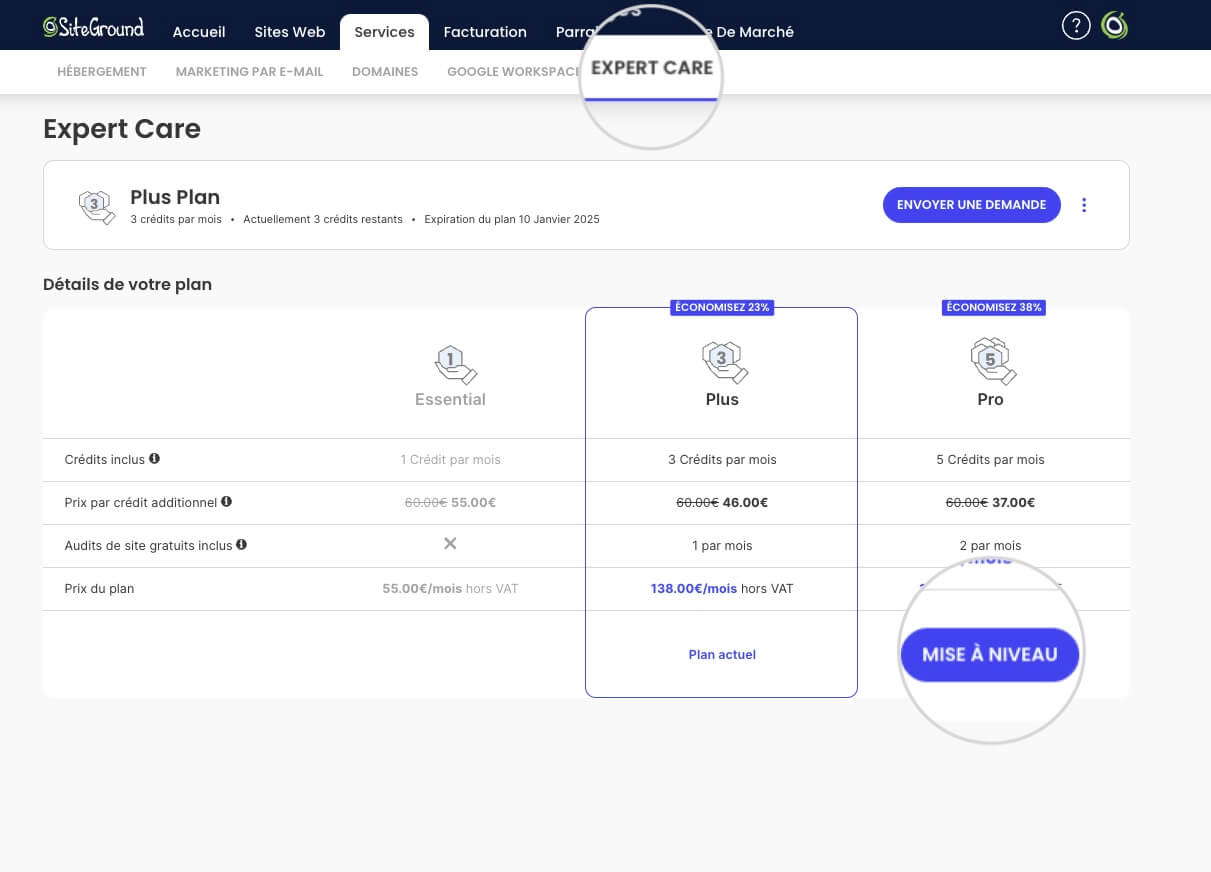Click '55.00€/mois hors VAT' price

pyautogui.click(x=450, y=589)
